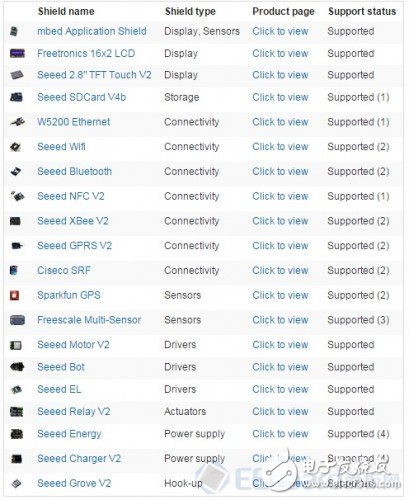Open the Seeed XBee V2 link
This screenshot has width=409, height=500.
pyautogui.click(x=73, y=221)
